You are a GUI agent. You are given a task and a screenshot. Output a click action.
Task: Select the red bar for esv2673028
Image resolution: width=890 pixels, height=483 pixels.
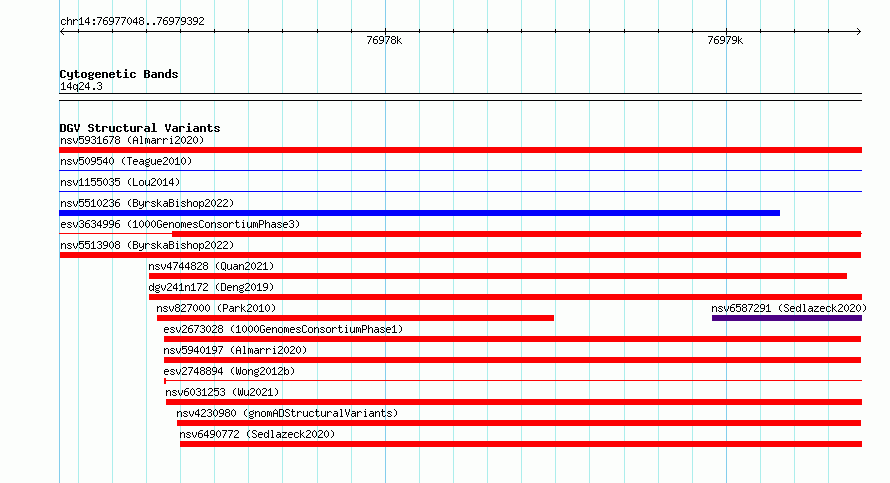pyautogui.click(x=513, y=339)
